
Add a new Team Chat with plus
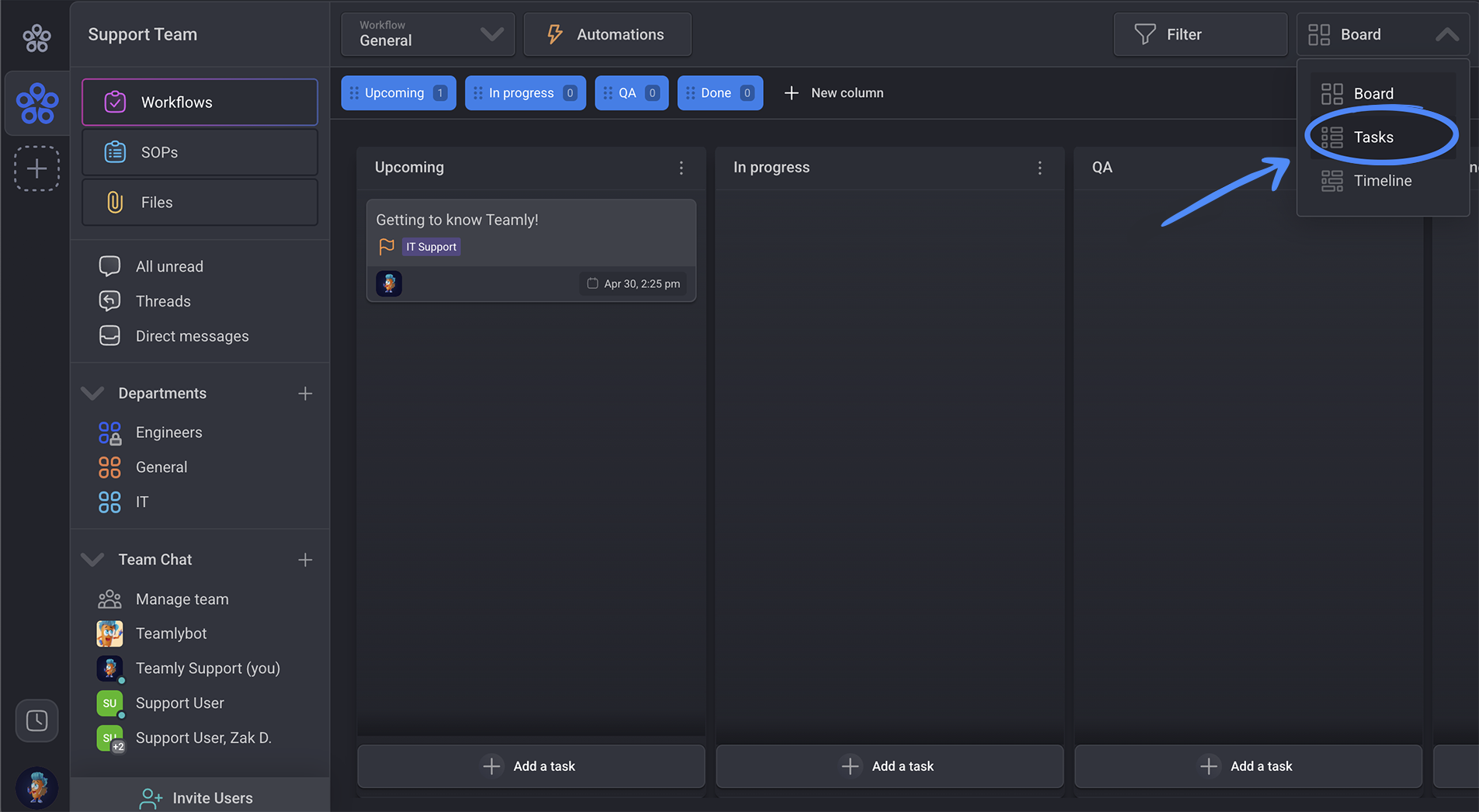pos(305,560)
